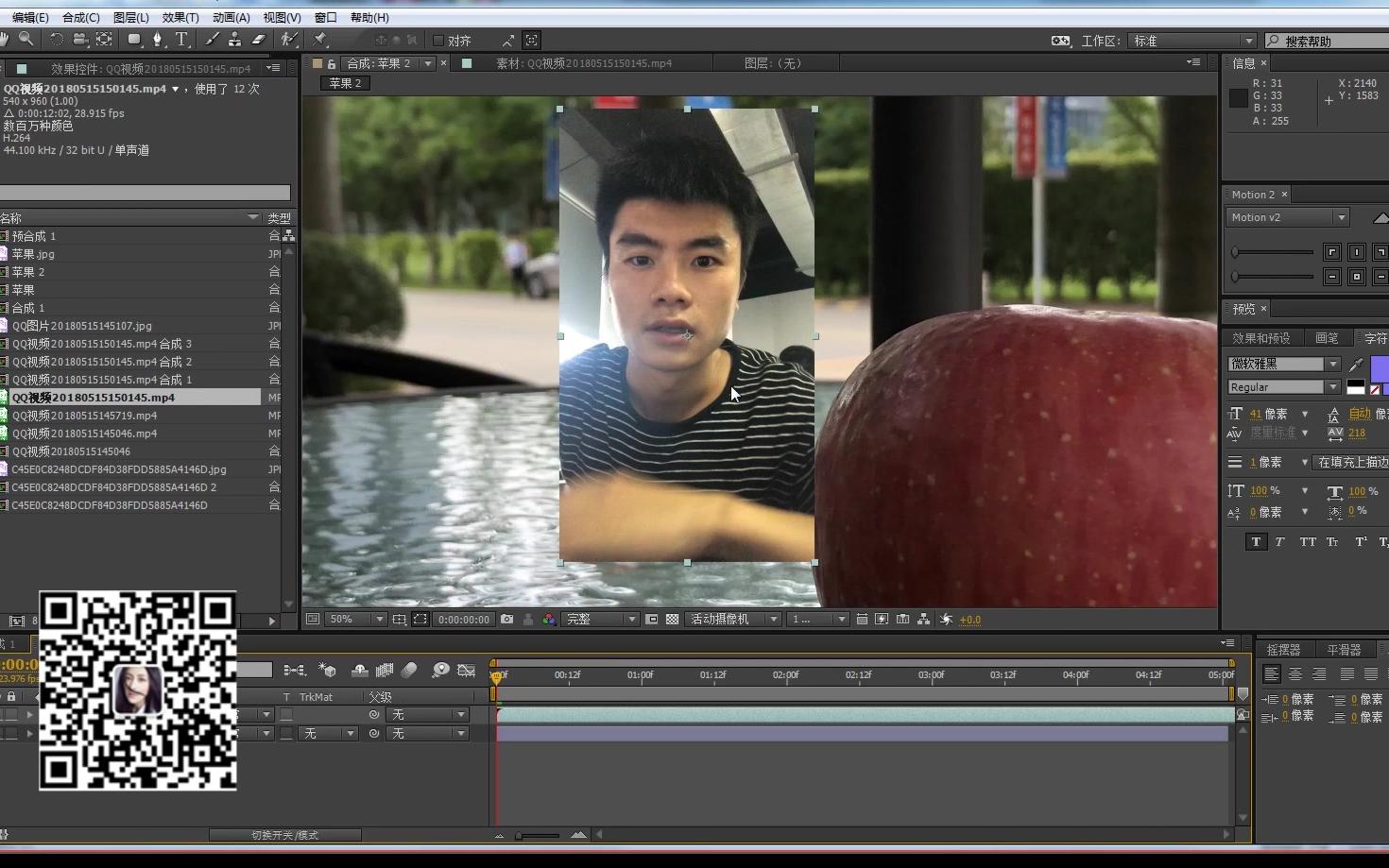Toggle Small Caps text style
The image size is (1389, 868).
click(x=1332, y=541)
